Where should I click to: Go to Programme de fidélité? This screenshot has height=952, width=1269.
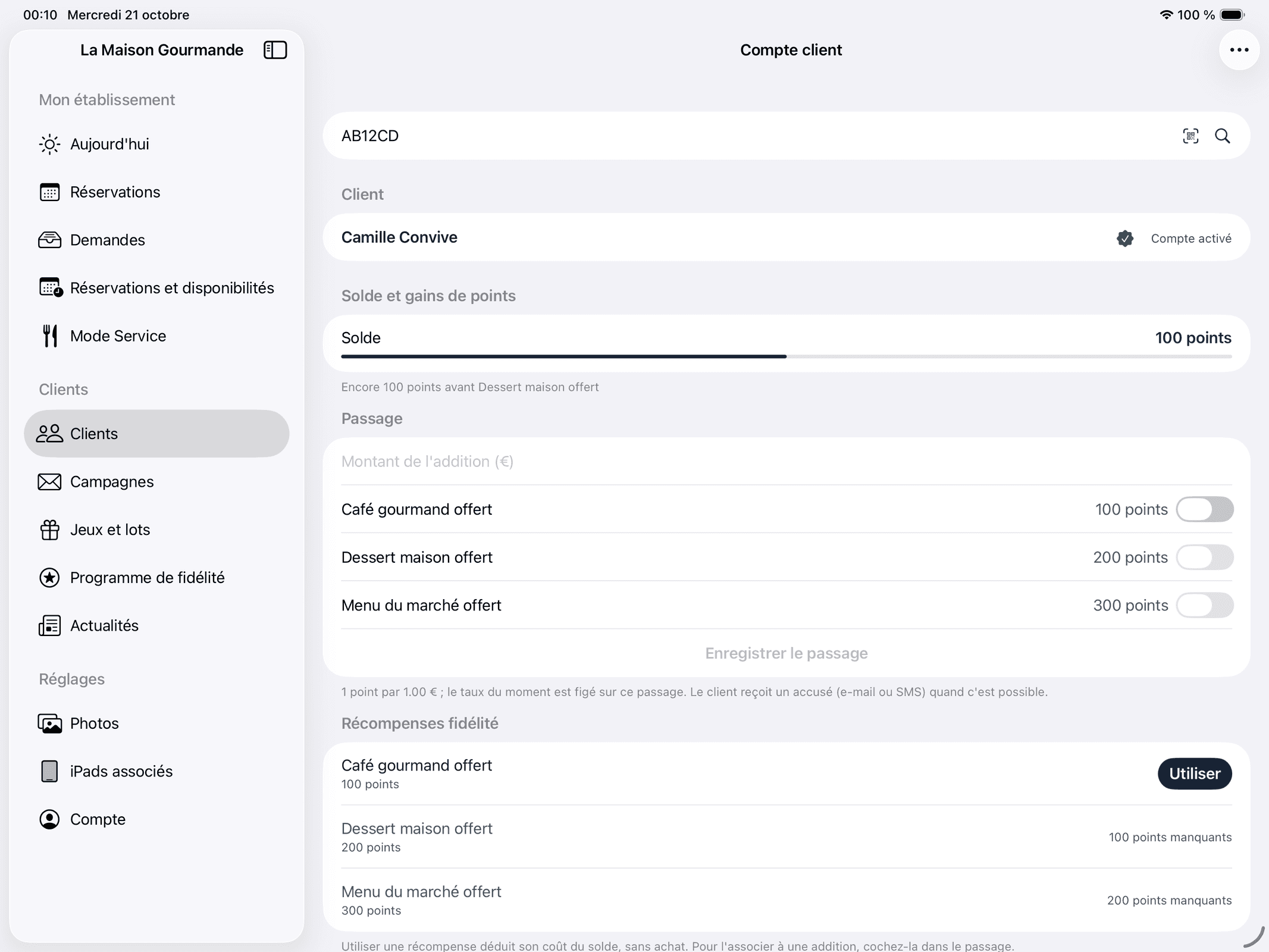pyautogui.click(x=156, y=578)
